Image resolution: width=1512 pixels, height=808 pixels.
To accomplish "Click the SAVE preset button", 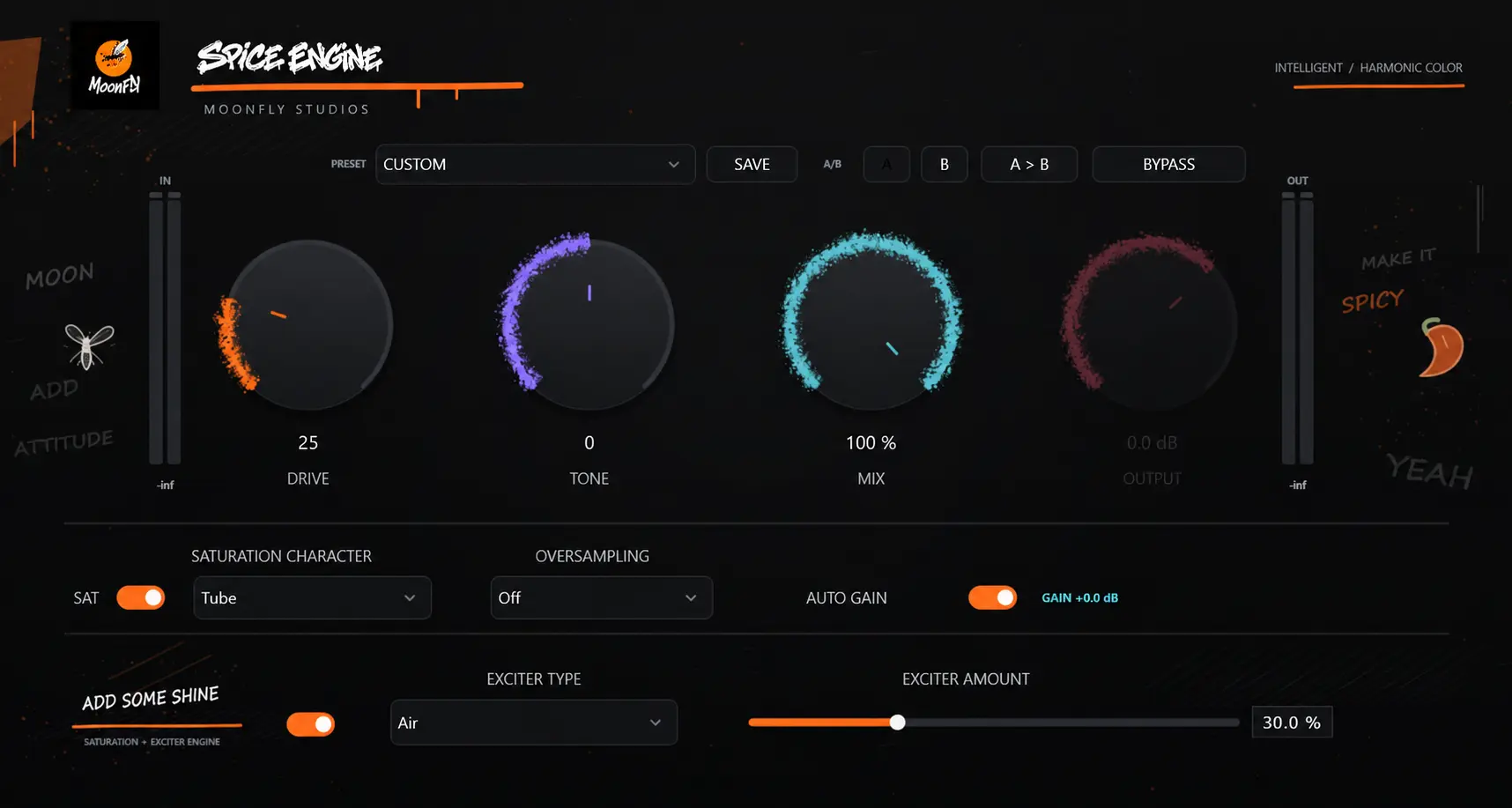I will coord(752,165).
